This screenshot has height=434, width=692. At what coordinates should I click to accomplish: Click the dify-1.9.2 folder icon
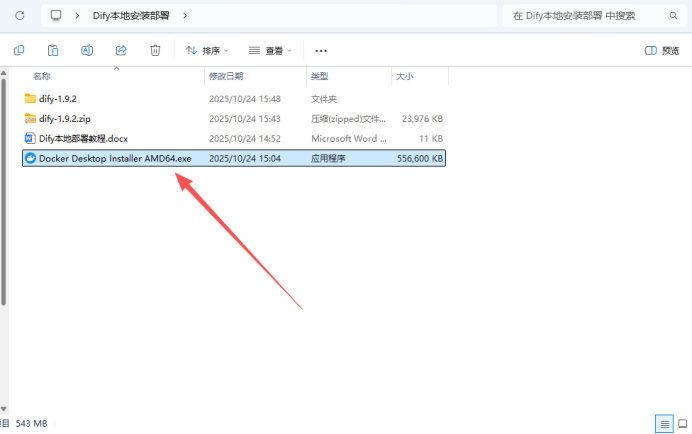coord(30,98)
